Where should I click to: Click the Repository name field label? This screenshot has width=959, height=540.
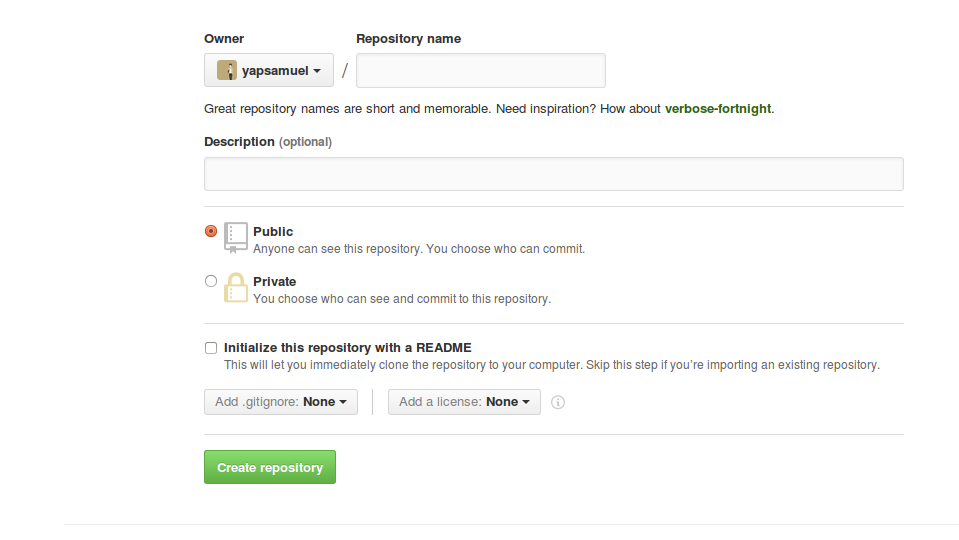pyautogui.click(x=408, y=39)
